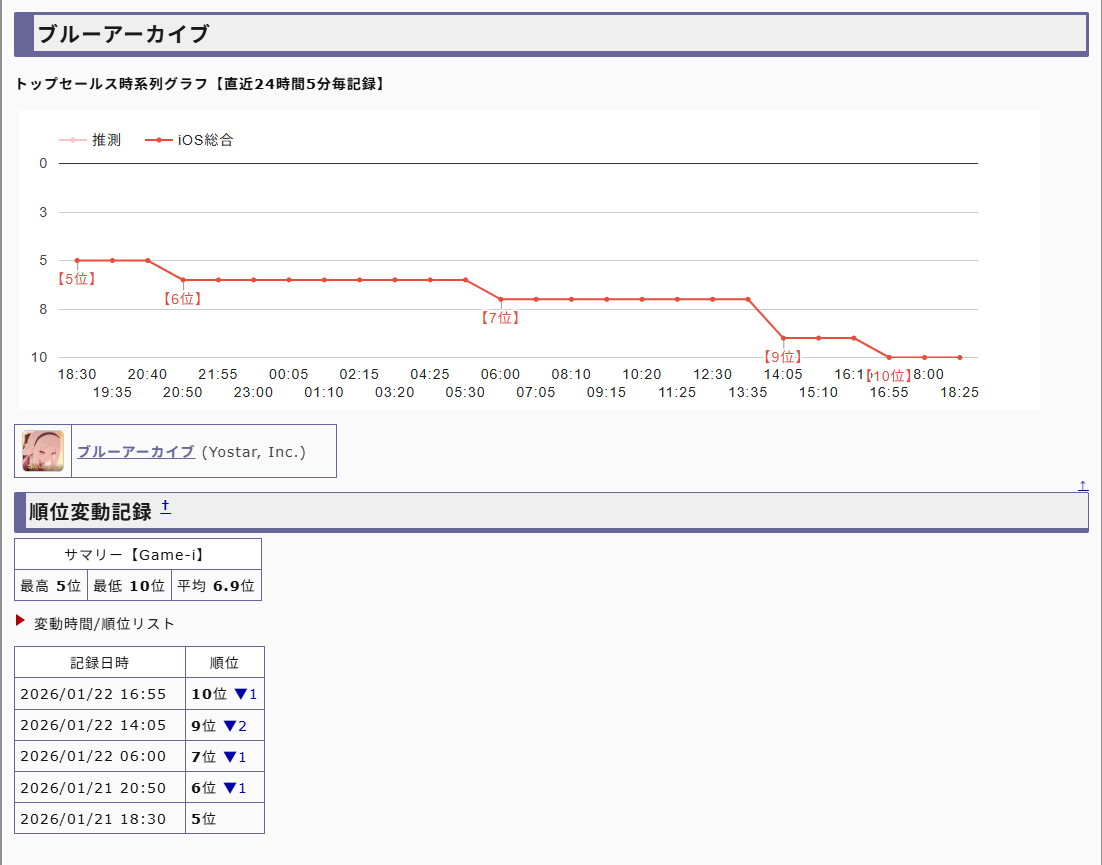
Task: Click the down arrow in the 16:55 row
Action: pos(243,694)
